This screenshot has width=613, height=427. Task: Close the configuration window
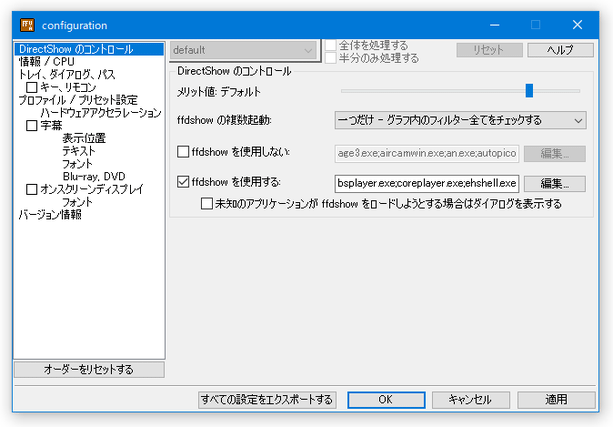coord(577,25)
